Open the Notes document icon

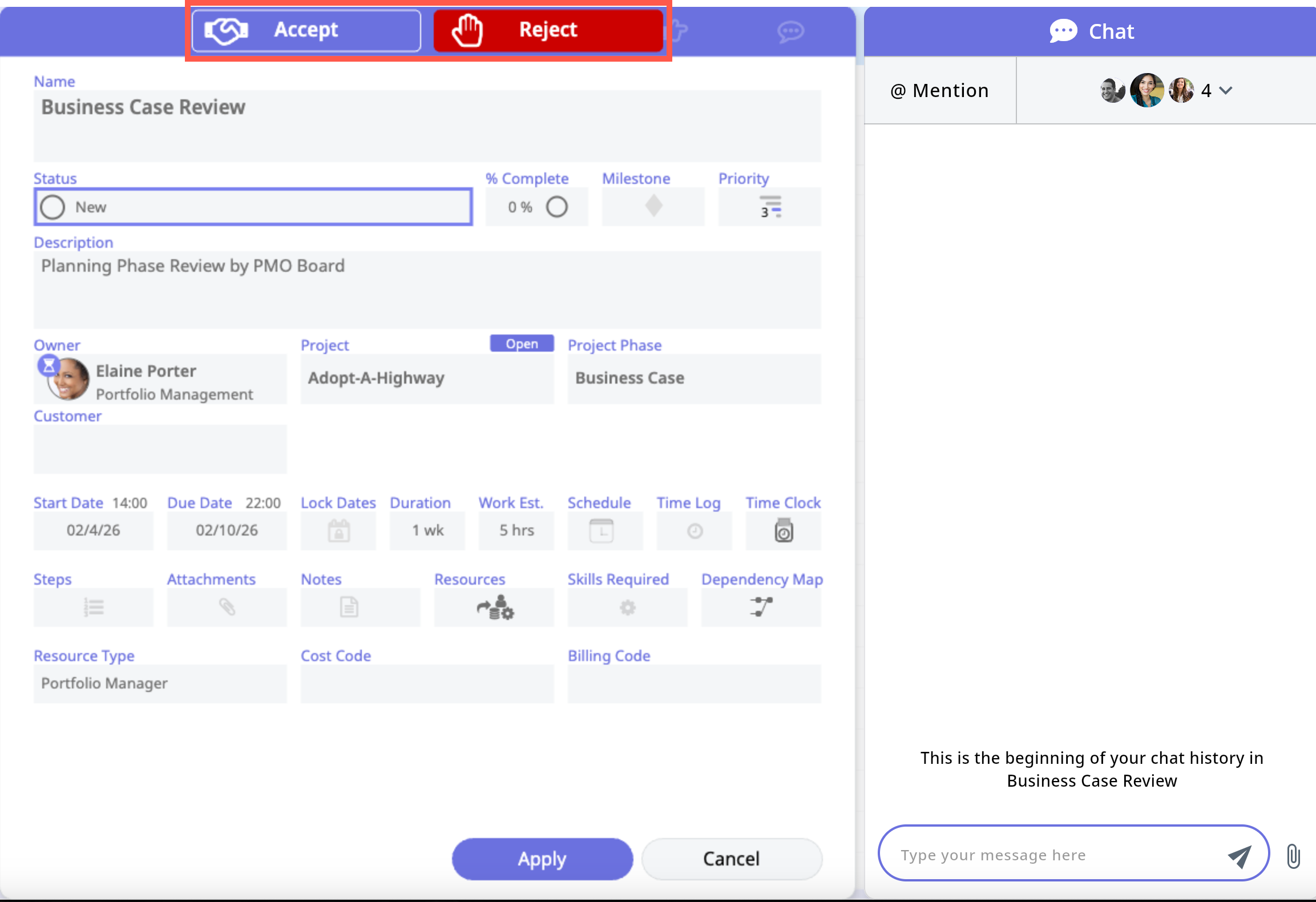[349, 607]
